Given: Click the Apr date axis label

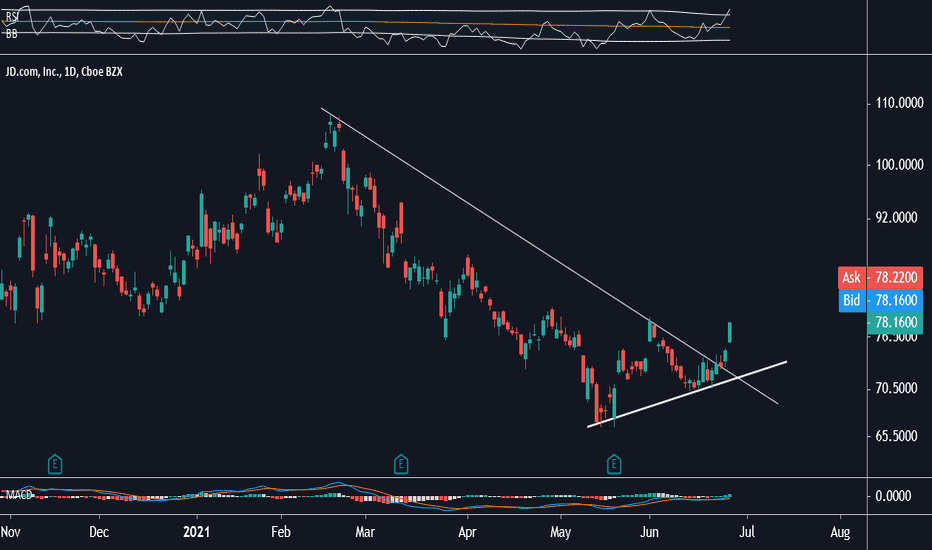Looking at the screenshot, I should point(467,532).
